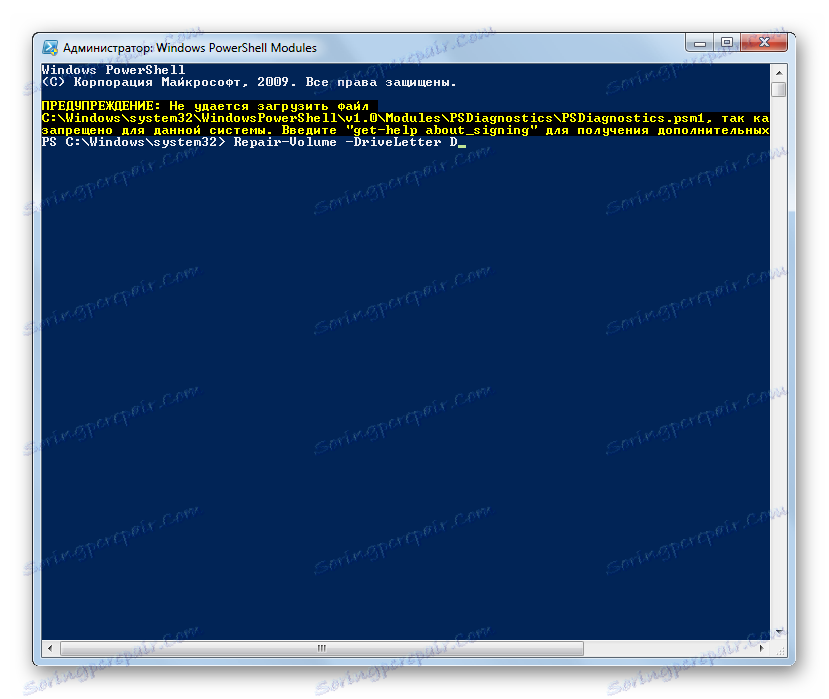829x699 pixels.
Task: Click the window resize grip at the corner
Action: pos(780,649)
